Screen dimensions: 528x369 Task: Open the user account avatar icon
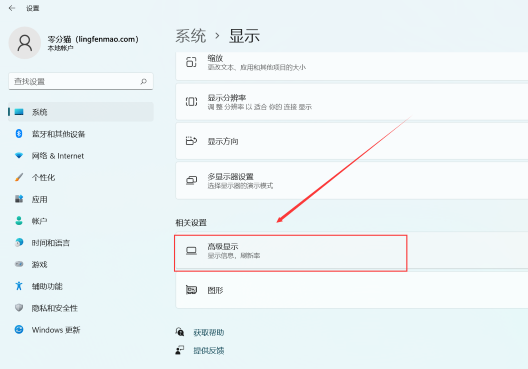tap(25, 43)
